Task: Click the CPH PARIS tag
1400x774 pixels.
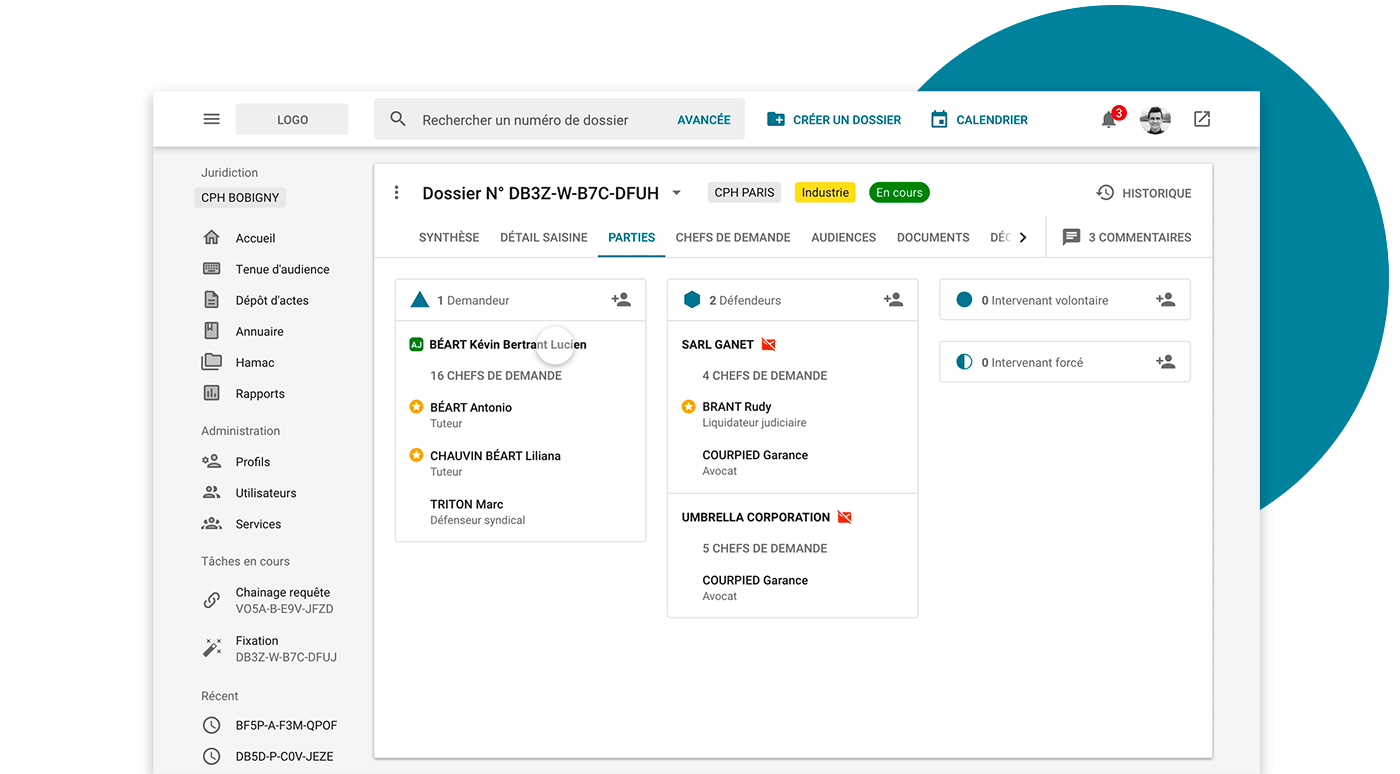Action: pyautogui.click(x=744, y=192)
